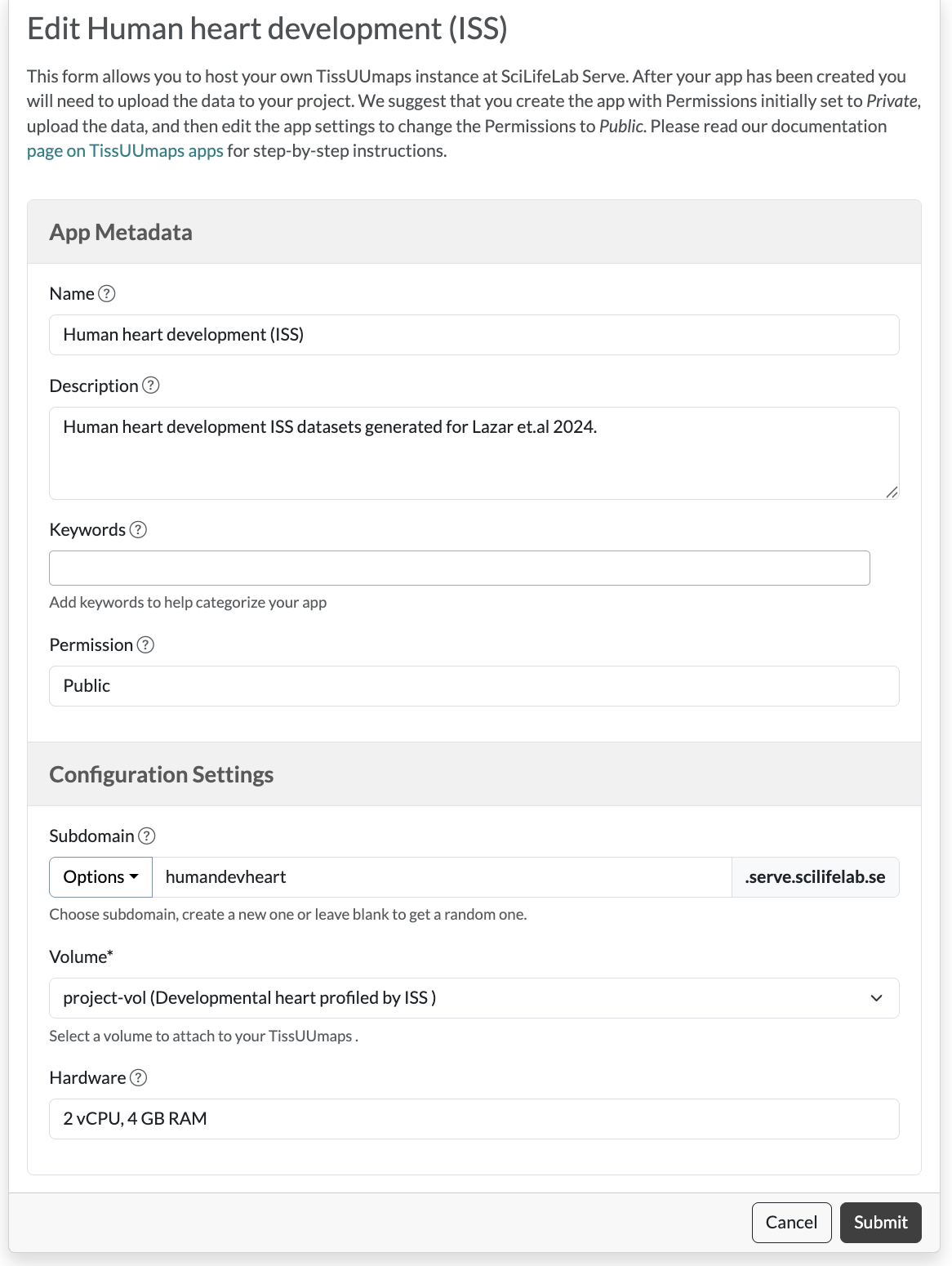Open the Permission selector showing Public

(x=474, y=686)
